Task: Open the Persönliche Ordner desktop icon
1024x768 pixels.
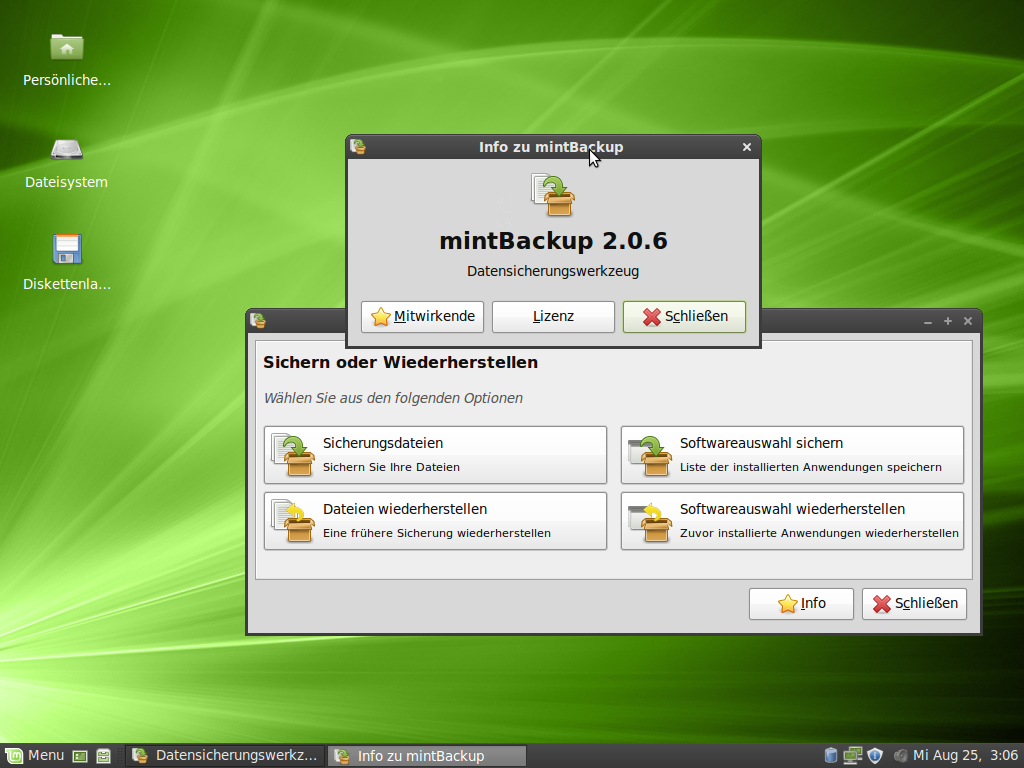Action: tap(66, 47)
